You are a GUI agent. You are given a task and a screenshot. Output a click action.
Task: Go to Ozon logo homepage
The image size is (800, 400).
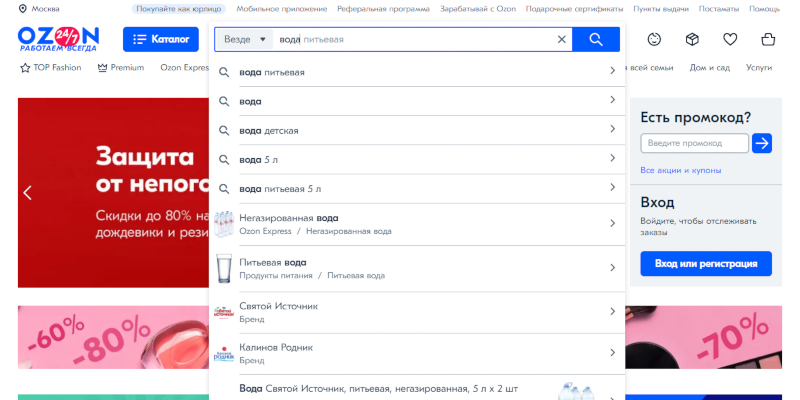(x=57, y=39)
